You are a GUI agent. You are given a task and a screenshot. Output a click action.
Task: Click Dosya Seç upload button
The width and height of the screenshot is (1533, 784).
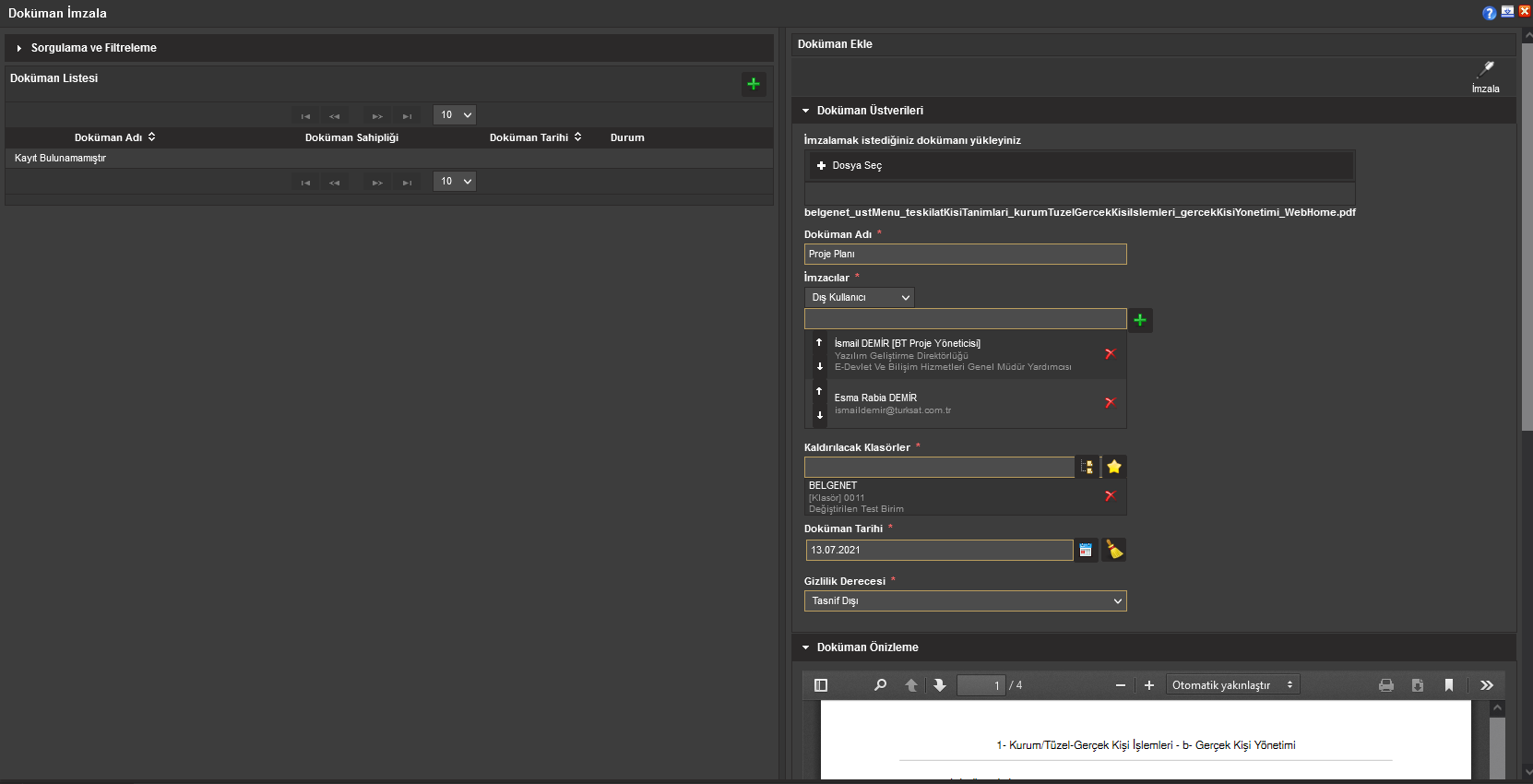(850, 166)
